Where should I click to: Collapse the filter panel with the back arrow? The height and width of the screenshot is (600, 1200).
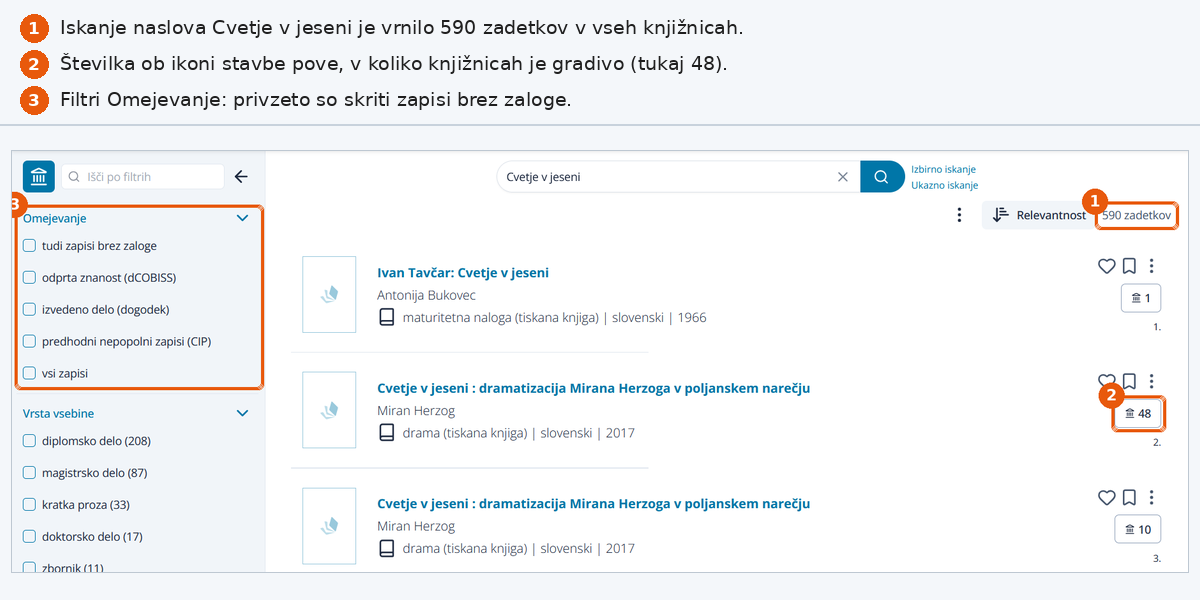click(241, 177)
